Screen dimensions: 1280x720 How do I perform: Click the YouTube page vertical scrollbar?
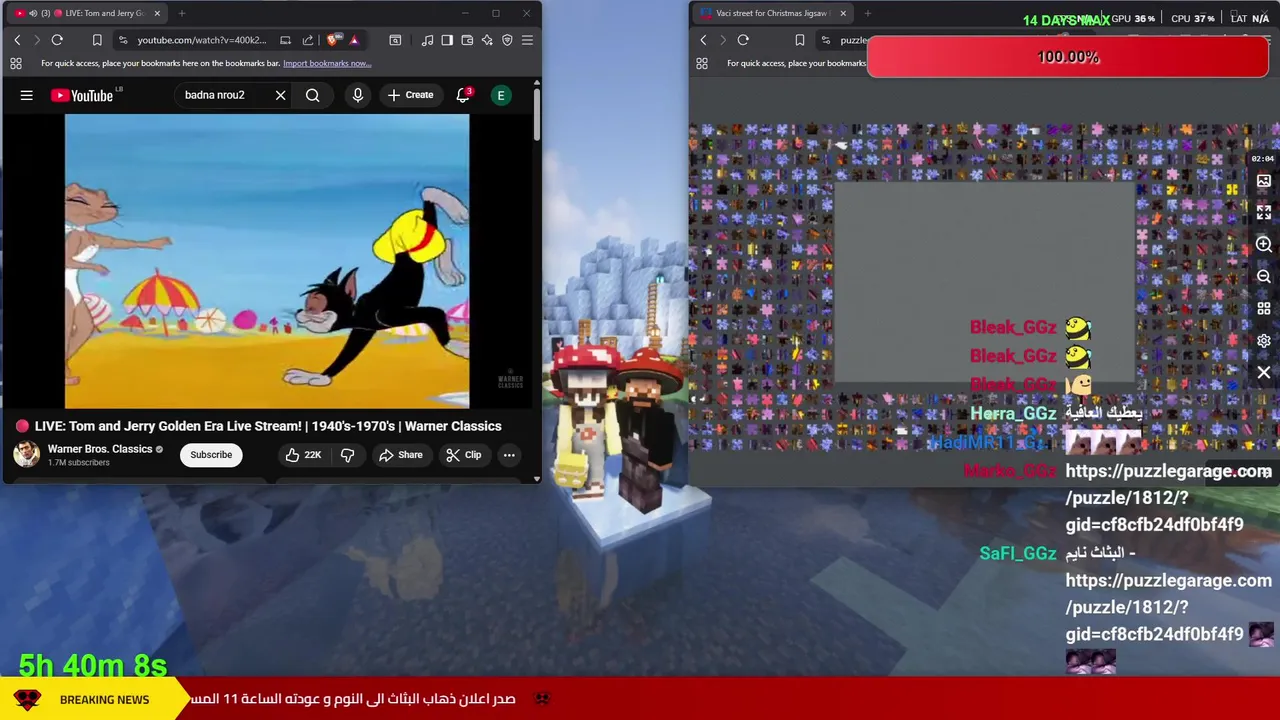537,115
